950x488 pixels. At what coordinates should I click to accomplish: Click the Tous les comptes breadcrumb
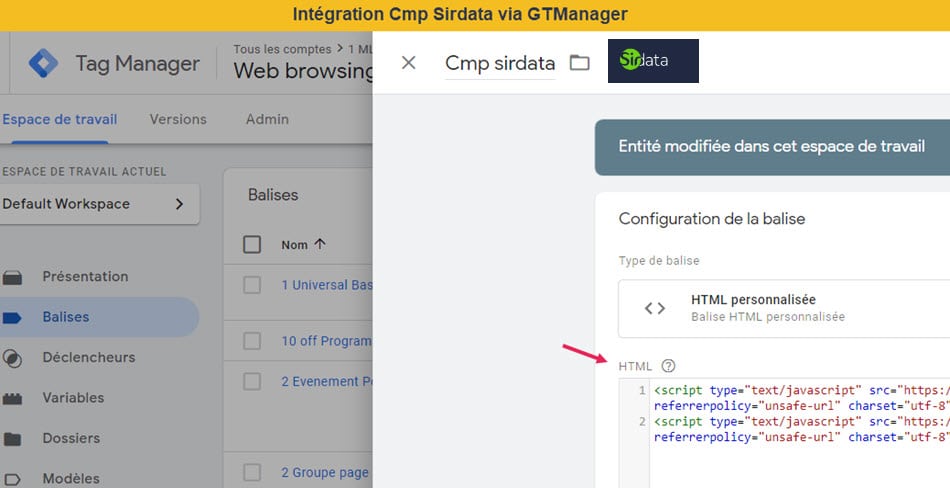tap(282, 49)
